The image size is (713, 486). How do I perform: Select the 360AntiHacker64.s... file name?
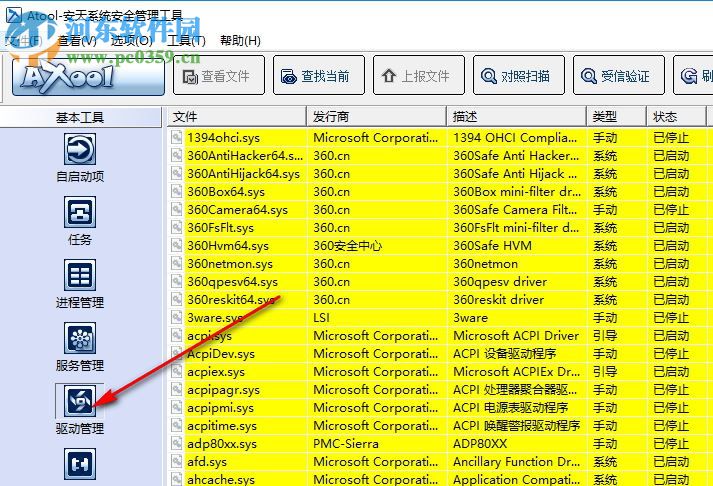click(x=245, y=156)
